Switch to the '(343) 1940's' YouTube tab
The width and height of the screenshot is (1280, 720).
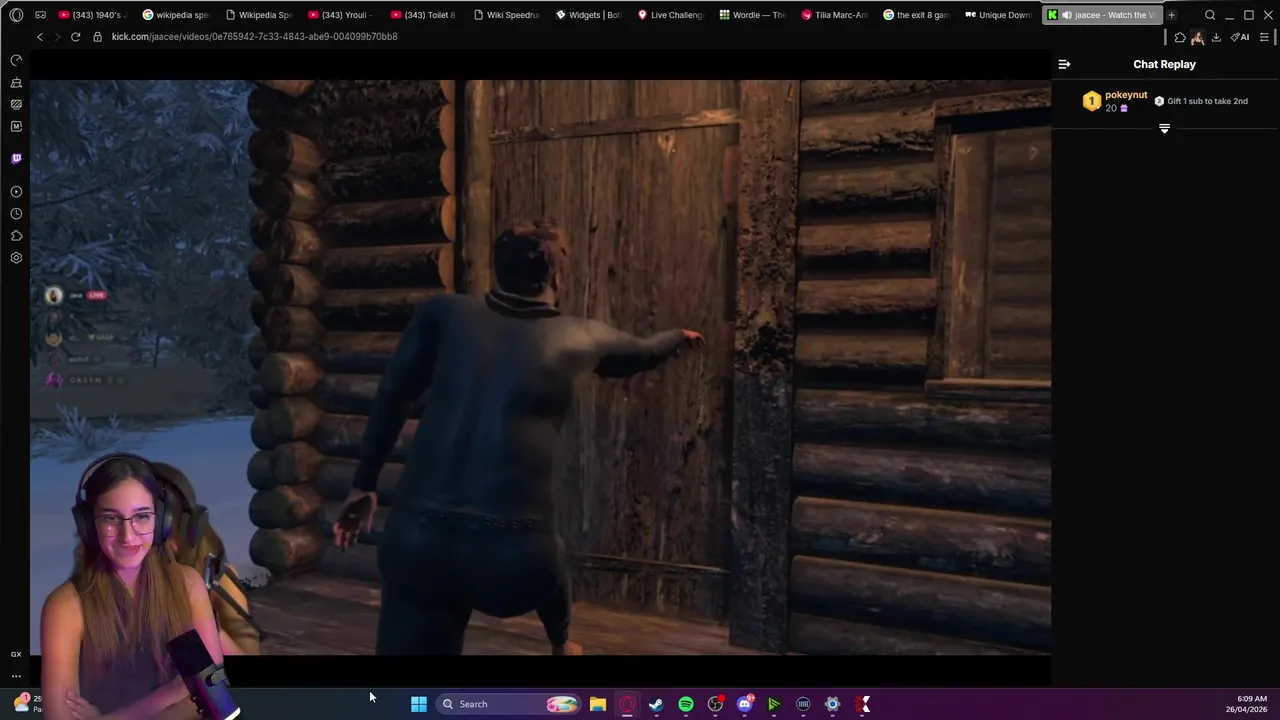coord(93,15)
